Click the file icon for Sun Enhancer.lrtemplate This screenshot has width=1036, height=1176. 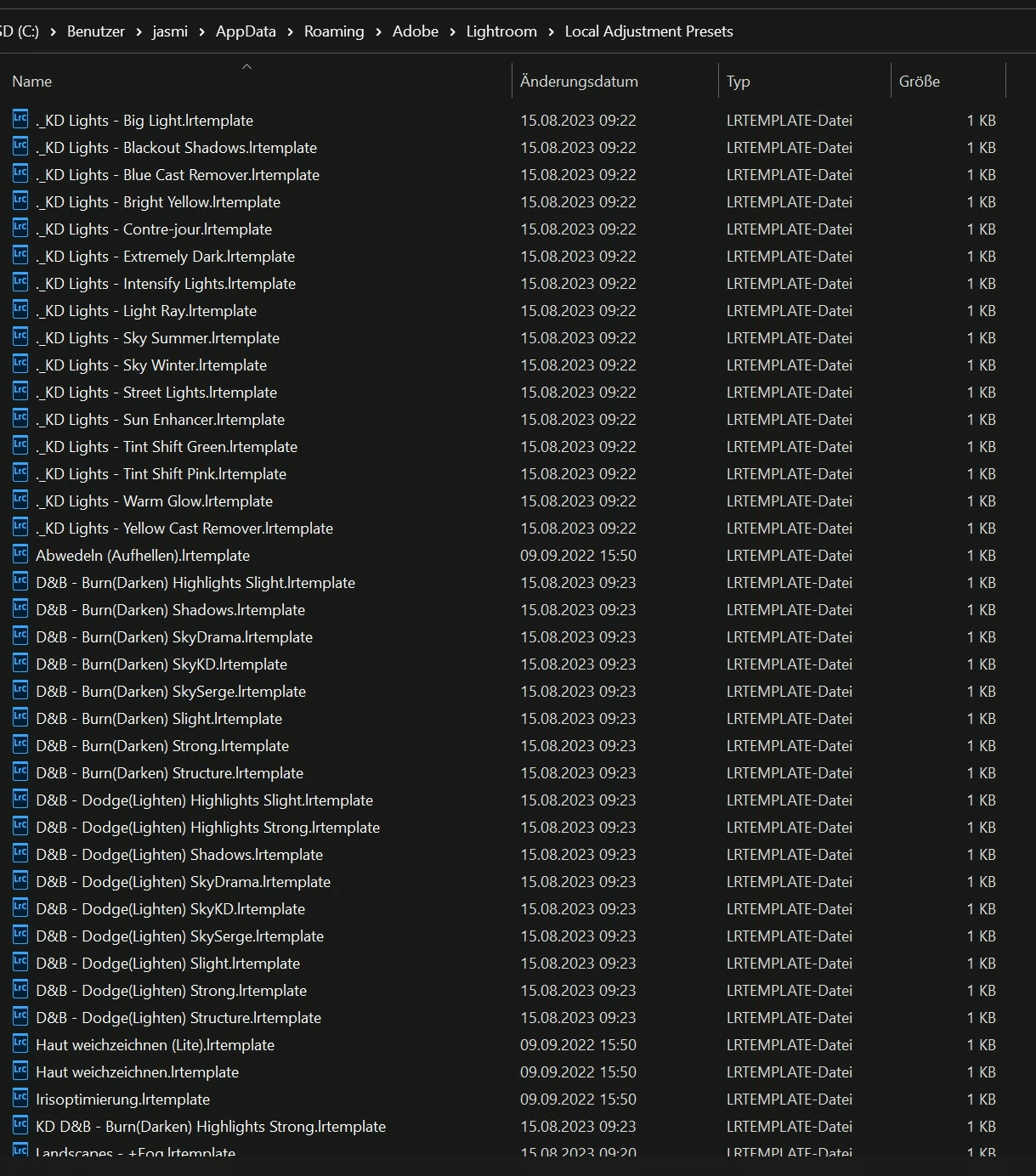(20, 418)
